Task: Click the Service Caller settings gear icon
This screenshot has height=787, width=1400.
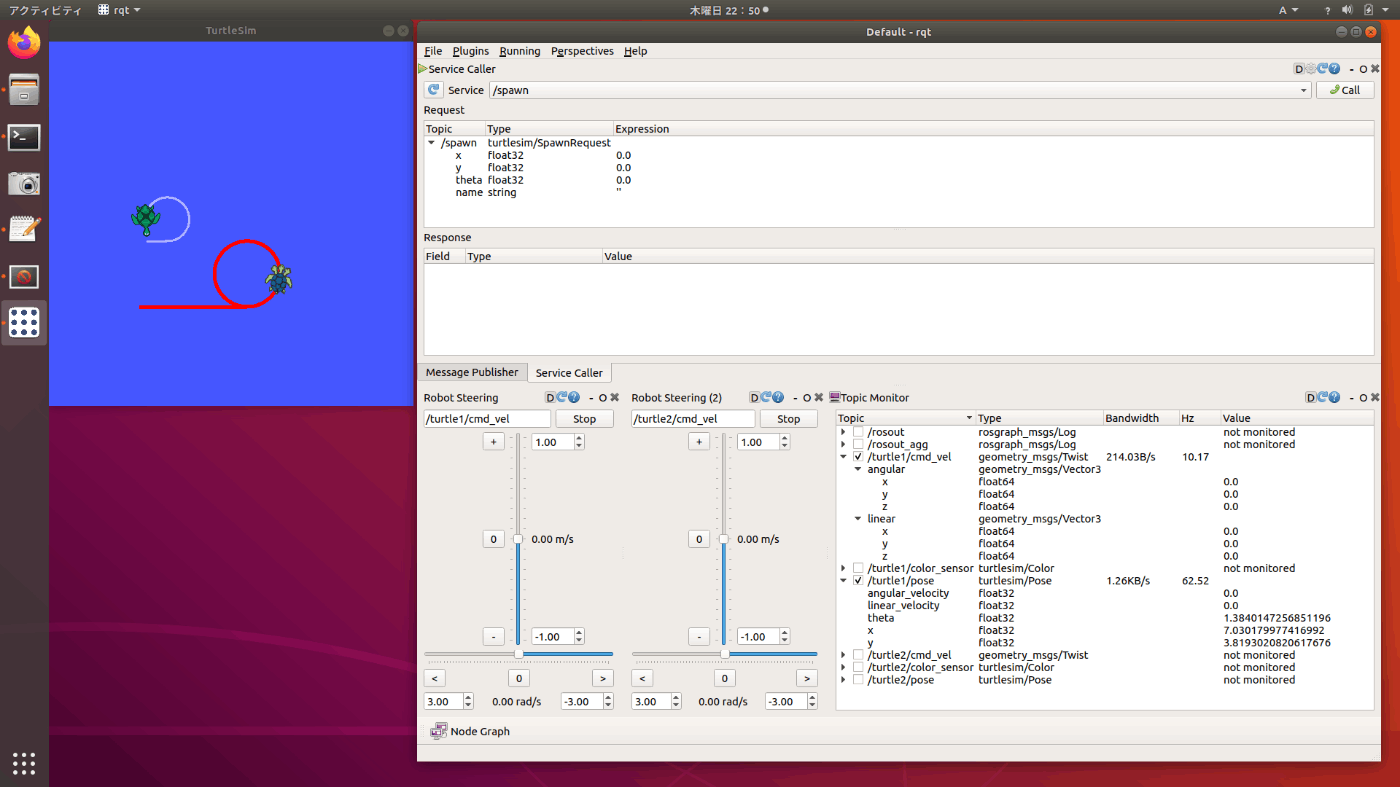Action: click(1311, 69)
